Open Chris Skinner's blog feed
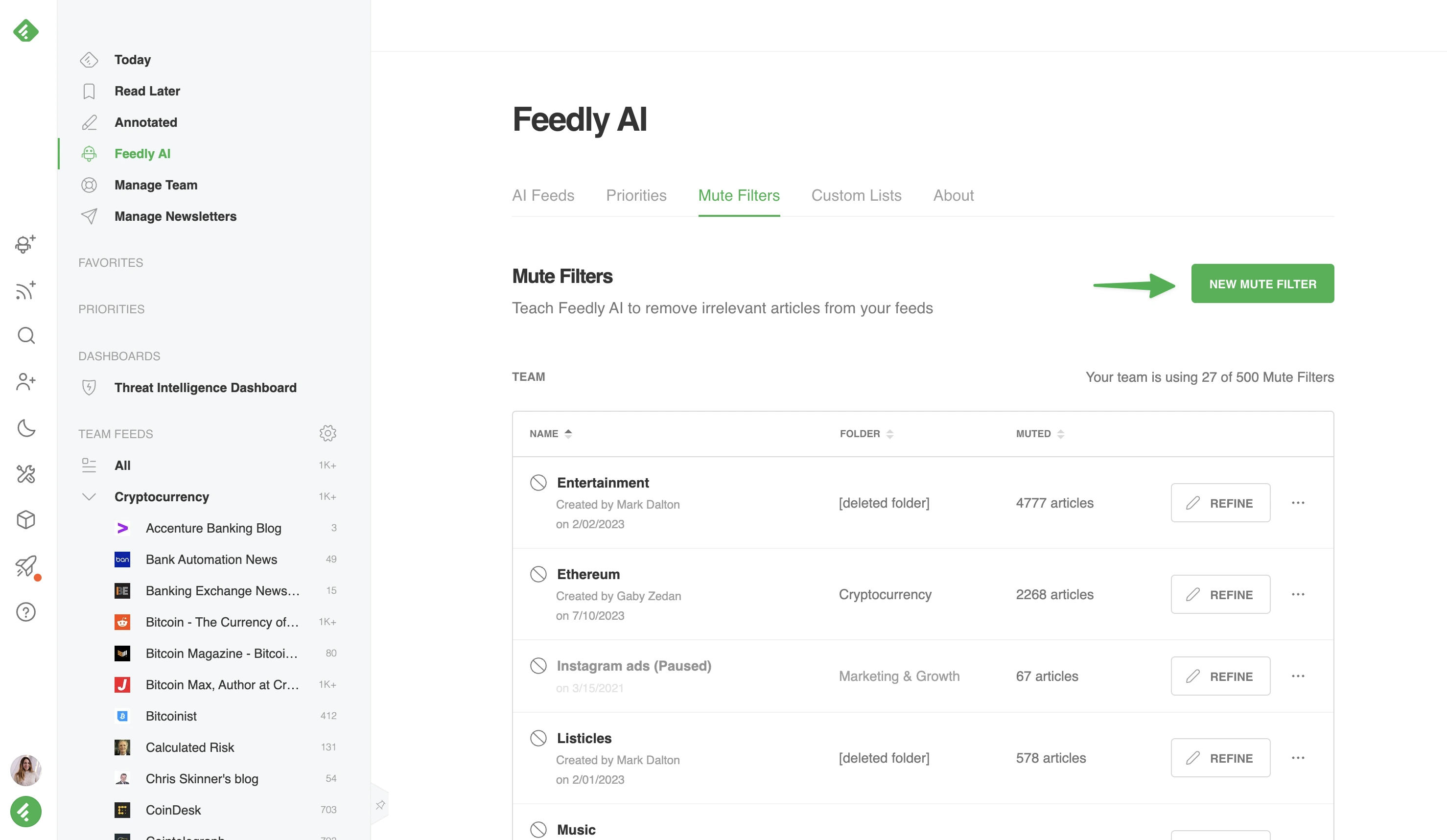 pyautogui.click(x=202, y=778)
